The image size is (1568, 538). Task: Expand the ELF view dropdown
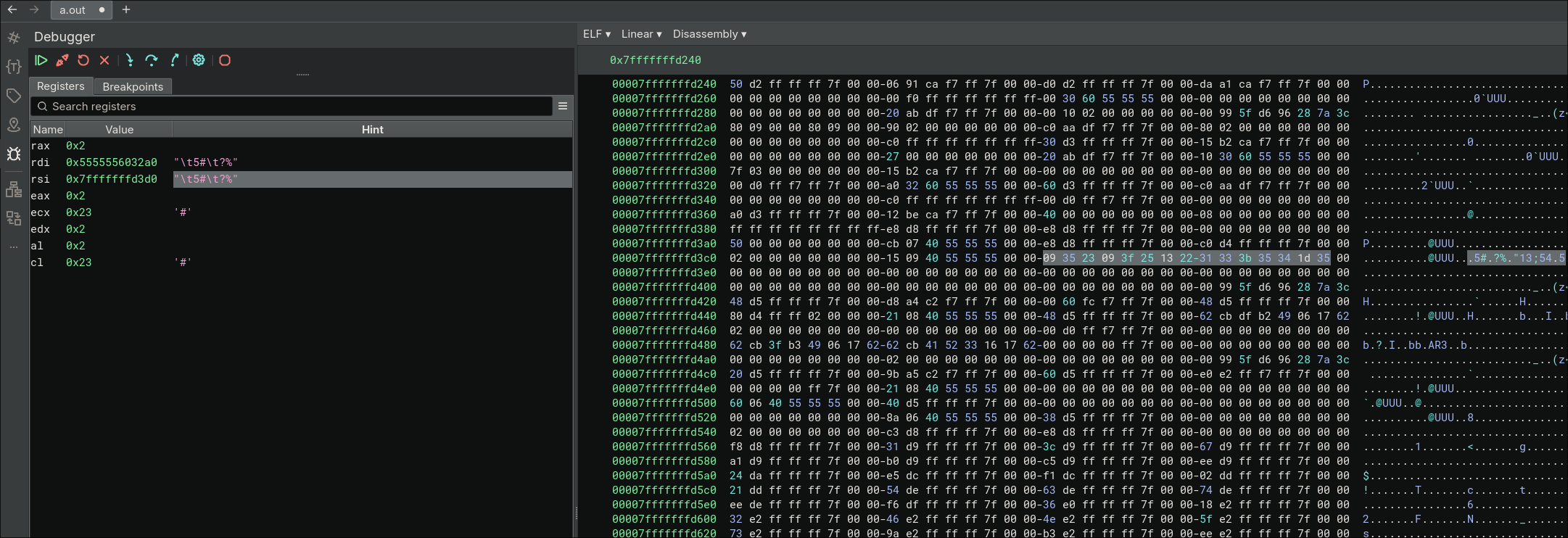596,34
